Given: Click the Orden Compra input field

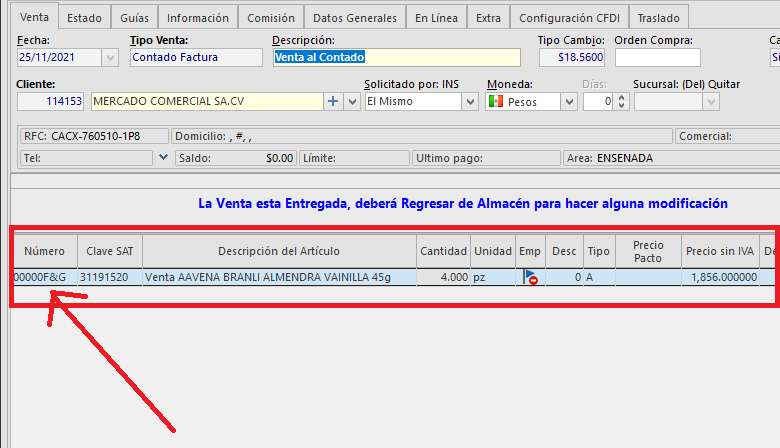Looking at the screenshot, I should click(658, 58).
